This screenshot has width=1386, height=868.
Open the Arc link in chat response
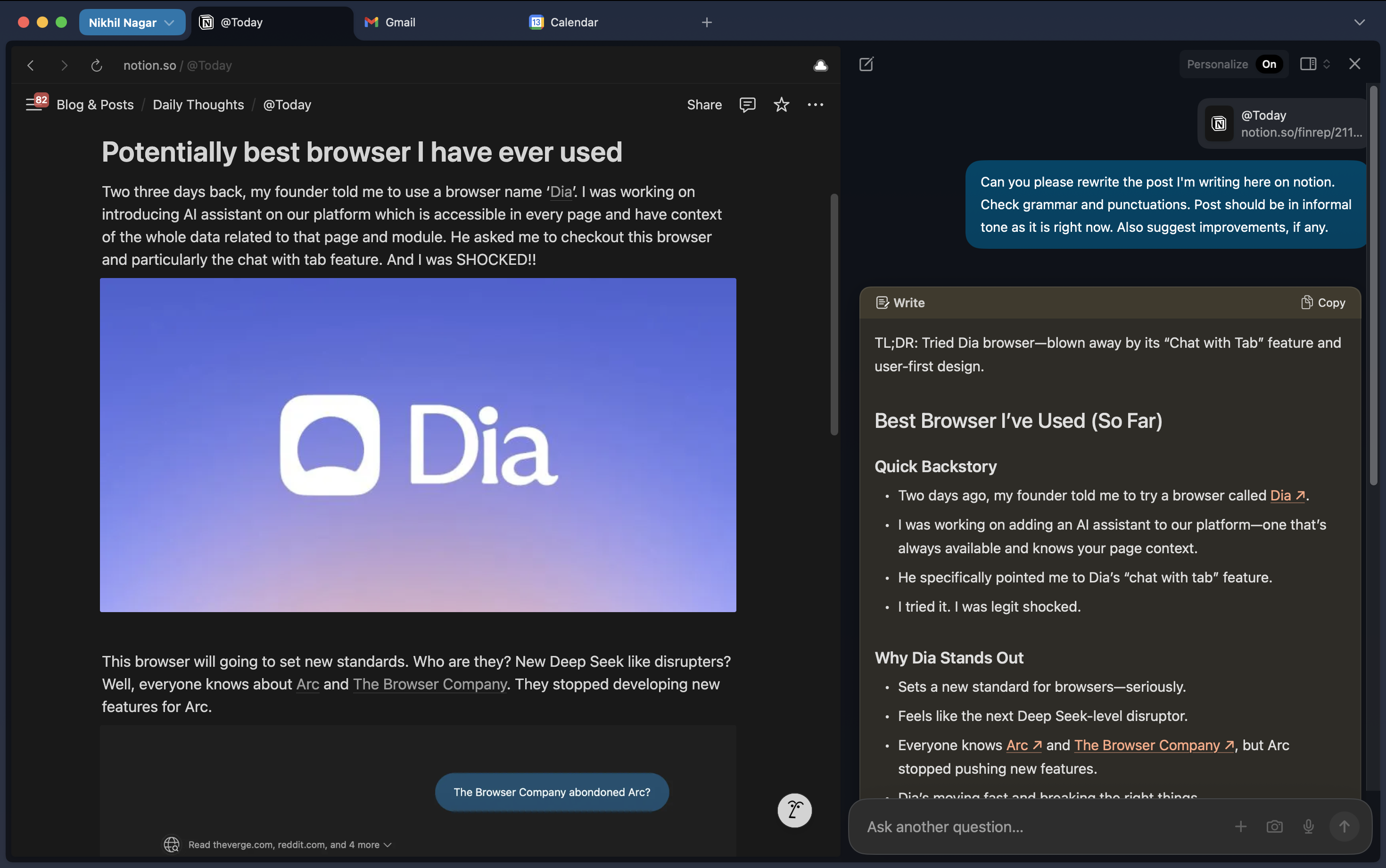1024,745
